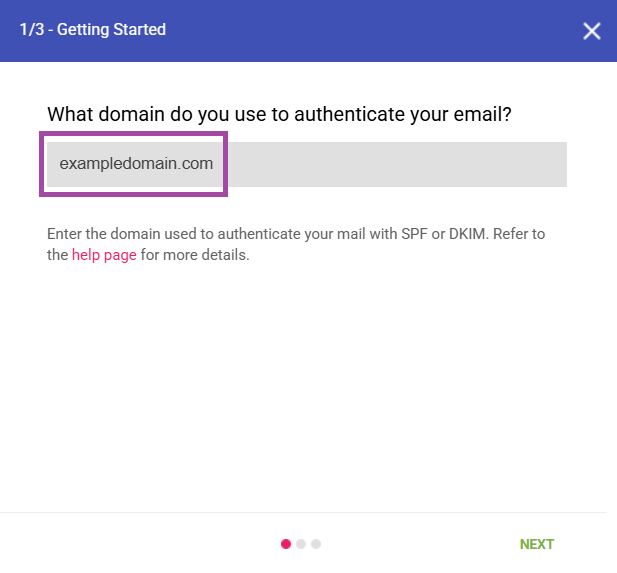Click the footer area left of the step dots
This screenshot has height=573, width=617.
click(140, 544)
